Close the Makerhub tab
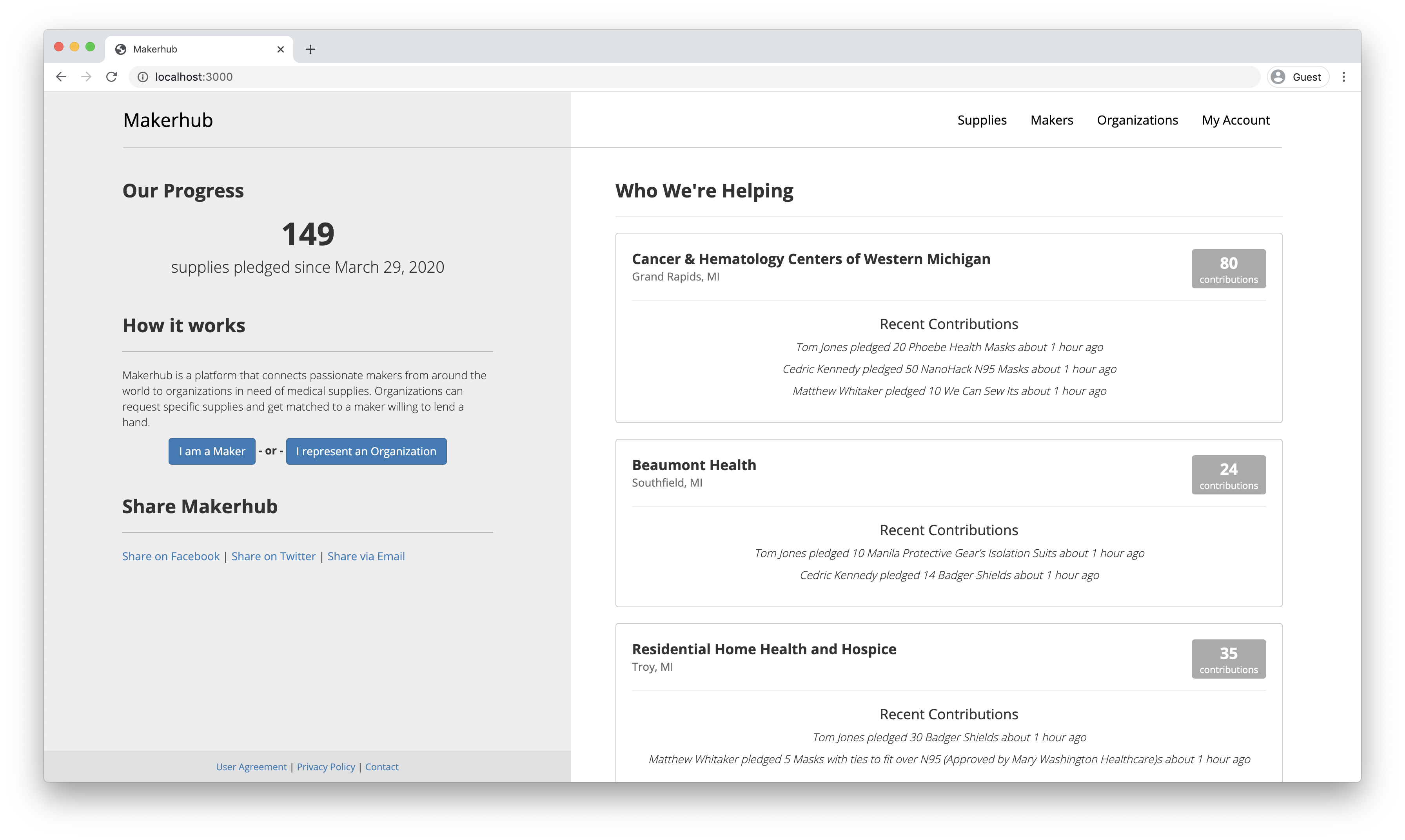This screenshot has height=840, width=1405. coord(280,49)
